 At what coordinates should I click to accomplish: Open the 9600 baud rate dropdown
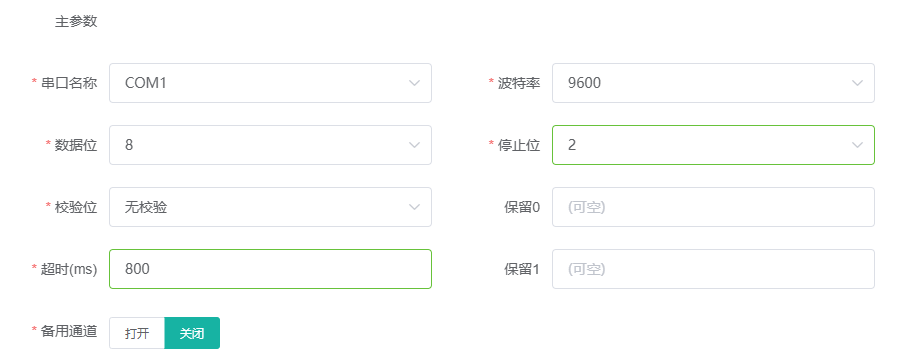(x=713, y=83)
